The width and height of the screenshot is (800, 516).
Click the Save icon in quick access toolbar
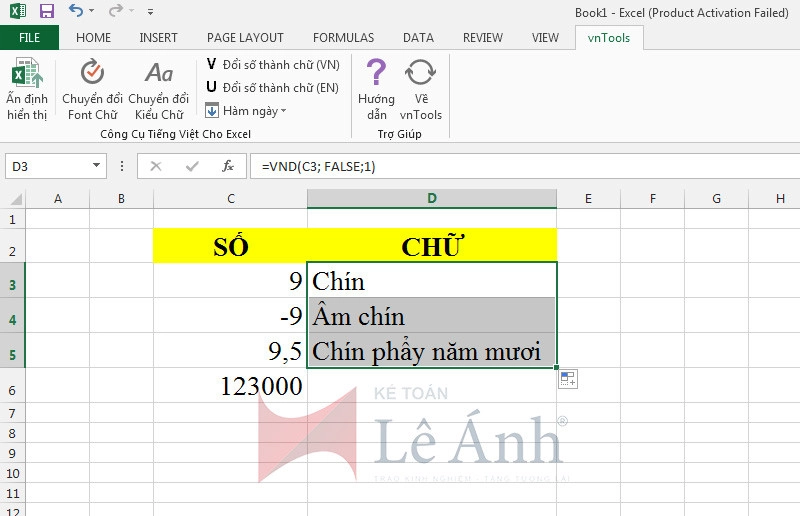point(46,12)
